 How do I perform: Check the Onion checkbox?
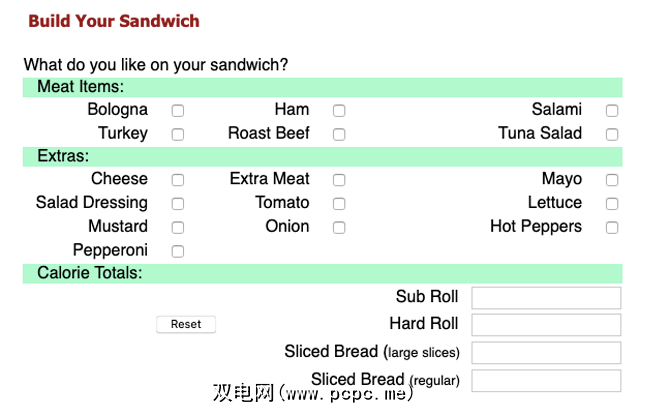tap(339, 228)
